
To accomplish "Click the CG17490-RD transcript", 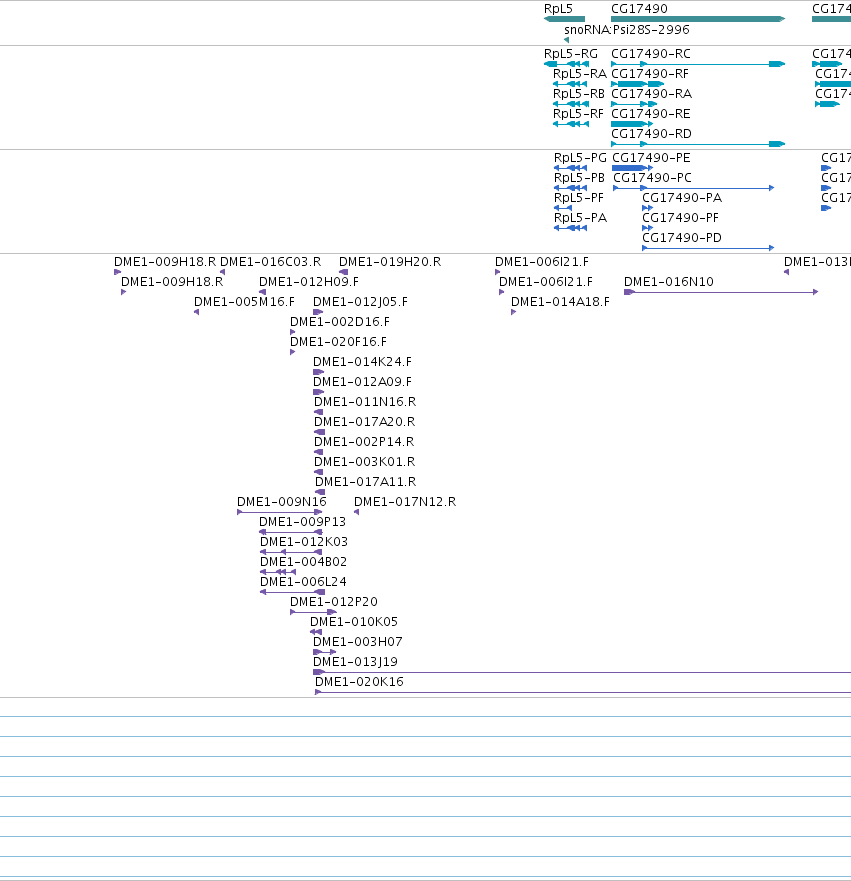I will tap(698, 144).
